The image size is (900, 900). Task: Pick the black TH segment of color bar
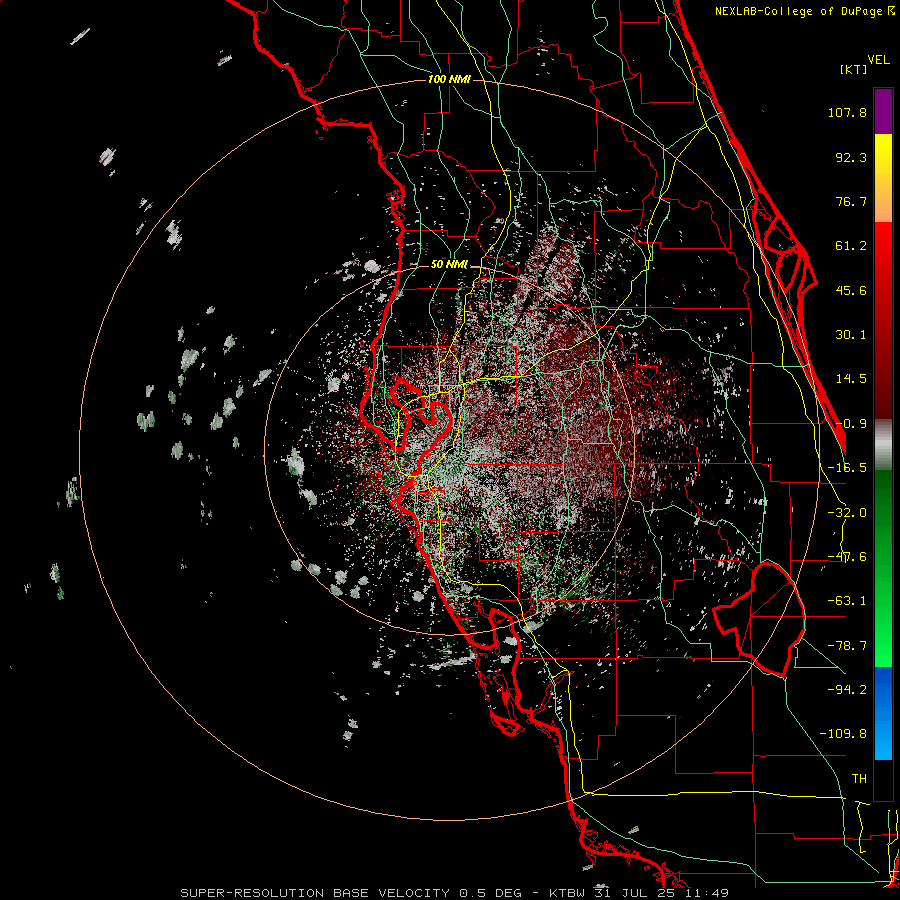pos(883,779)
